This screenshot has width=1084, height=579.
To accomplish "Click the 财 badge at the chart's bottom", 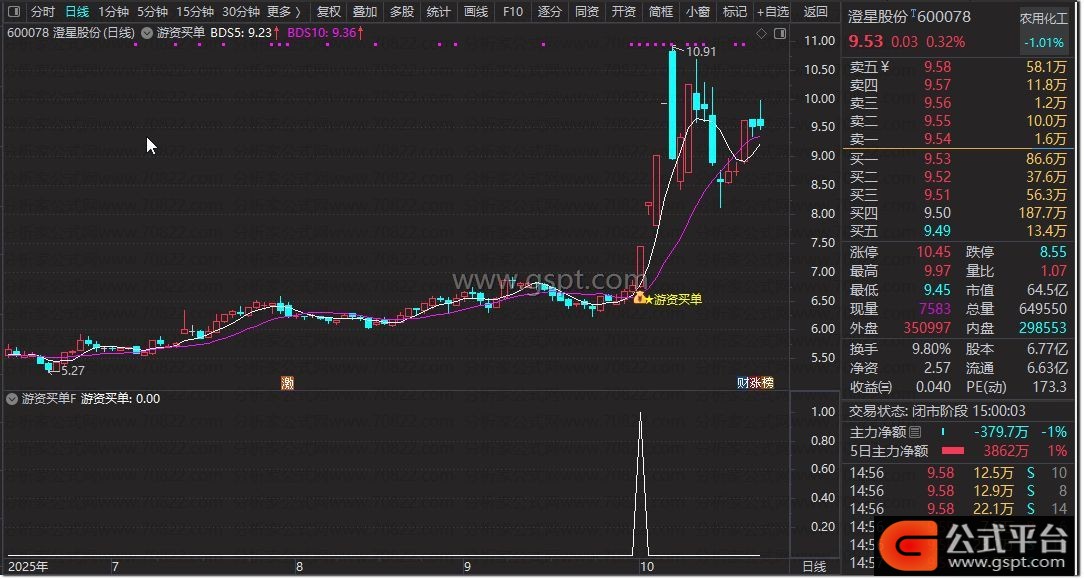I will click(x=743, y=383).
